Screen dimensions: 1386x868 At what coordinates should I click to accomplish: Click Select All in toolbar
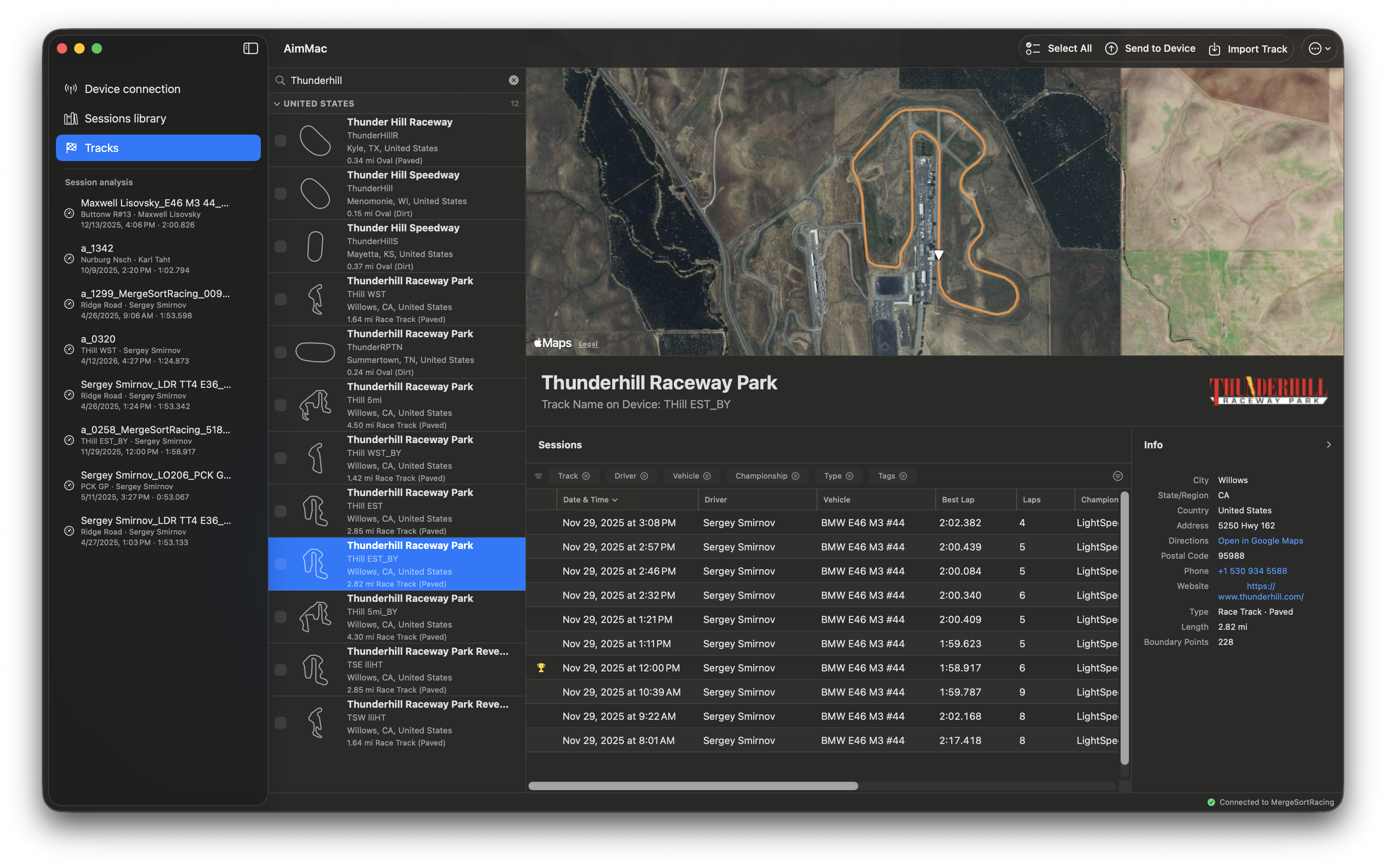[1059, 48]
